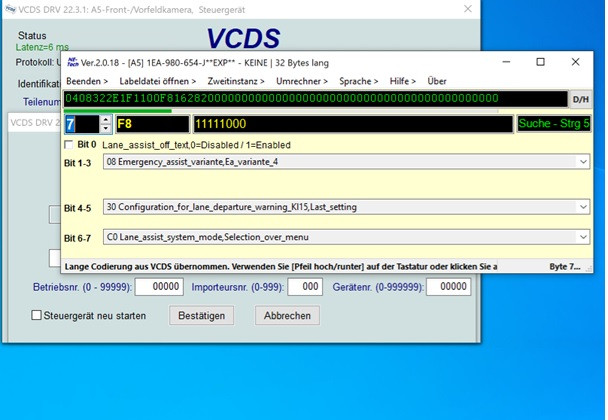Minimize the NF-Tech coding helper window

point(506,62)
